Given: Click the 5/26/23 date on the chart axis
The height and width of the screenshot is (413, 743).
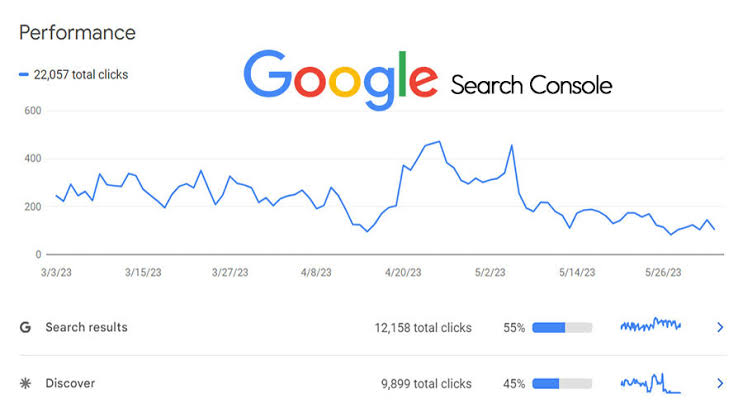Looking at the screenshot, I should tap(660, 272).
